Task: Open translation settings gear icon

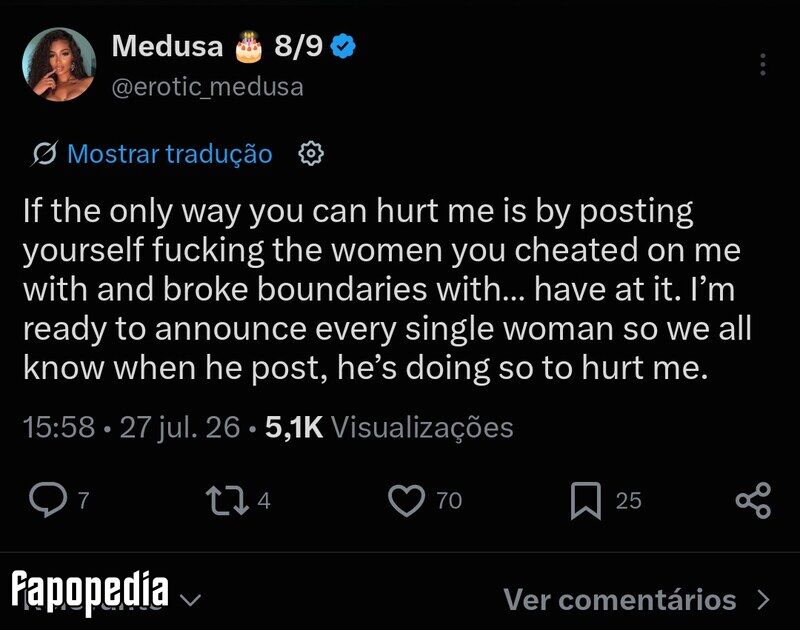Action: coord(311,154)
